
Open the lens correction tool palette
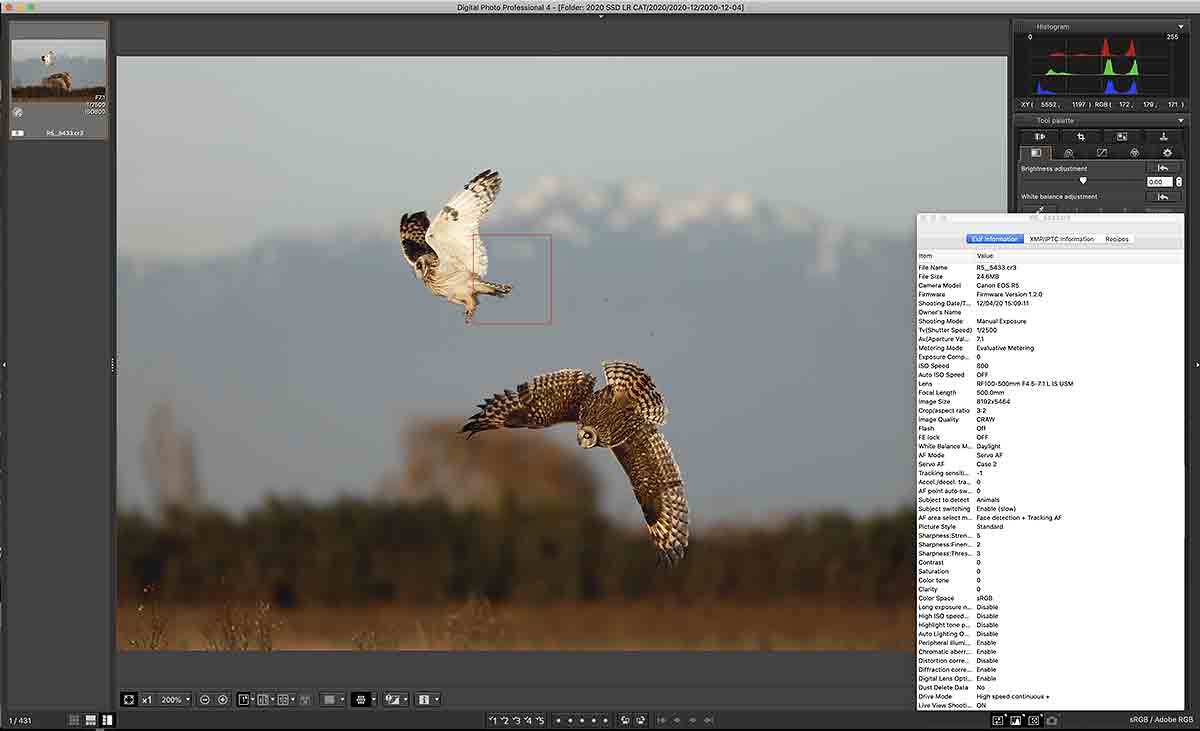coord(1040,137)
